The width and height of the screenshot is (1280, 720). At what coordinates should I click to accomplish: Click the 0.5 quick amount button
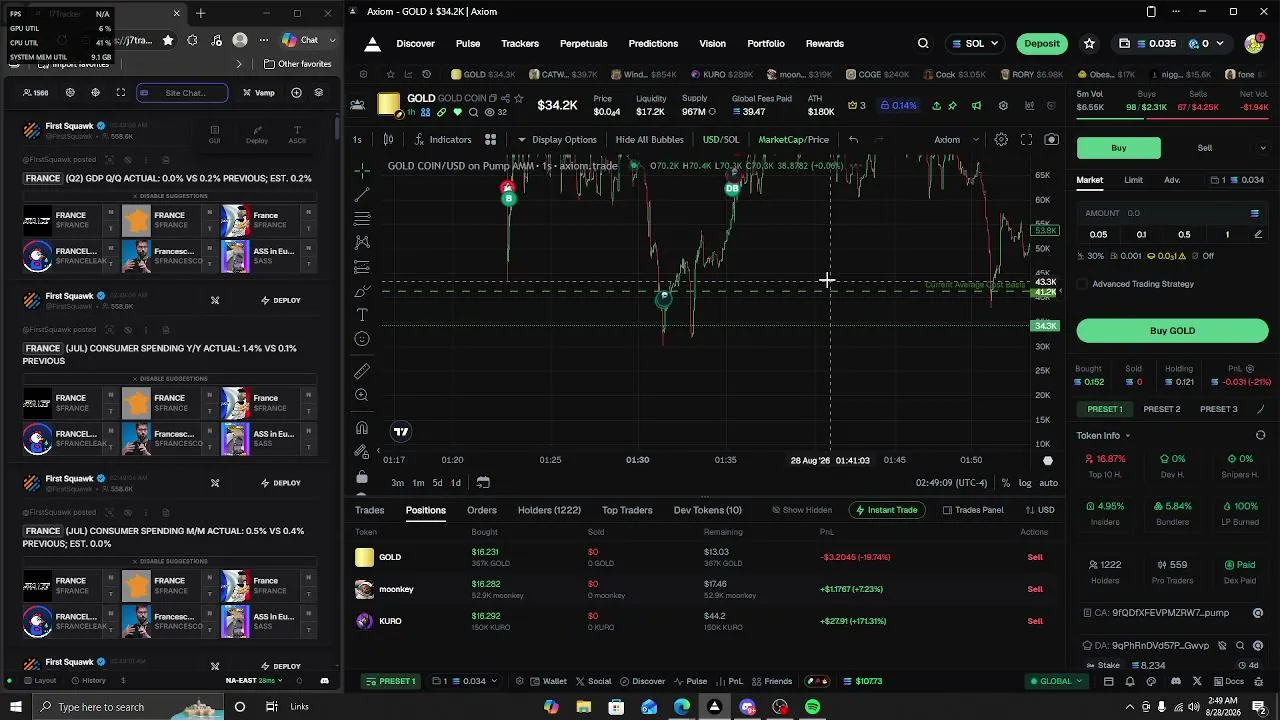(1184, 235)
